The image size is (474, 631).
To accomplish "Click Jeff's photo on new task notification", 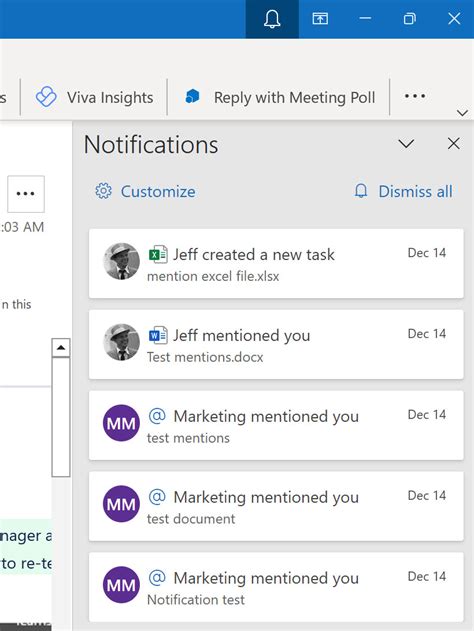I will click(122, 261).
